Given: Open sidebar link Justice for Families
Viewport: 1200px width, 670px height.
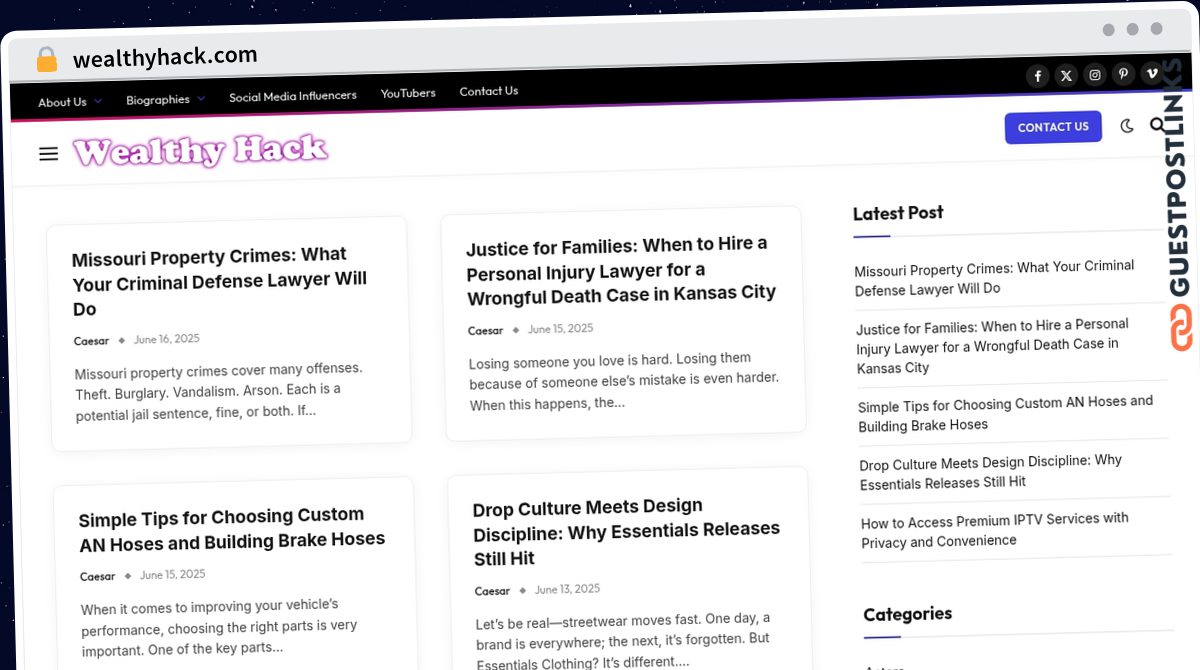Looking at the screenshot, I should coord(992,346).
